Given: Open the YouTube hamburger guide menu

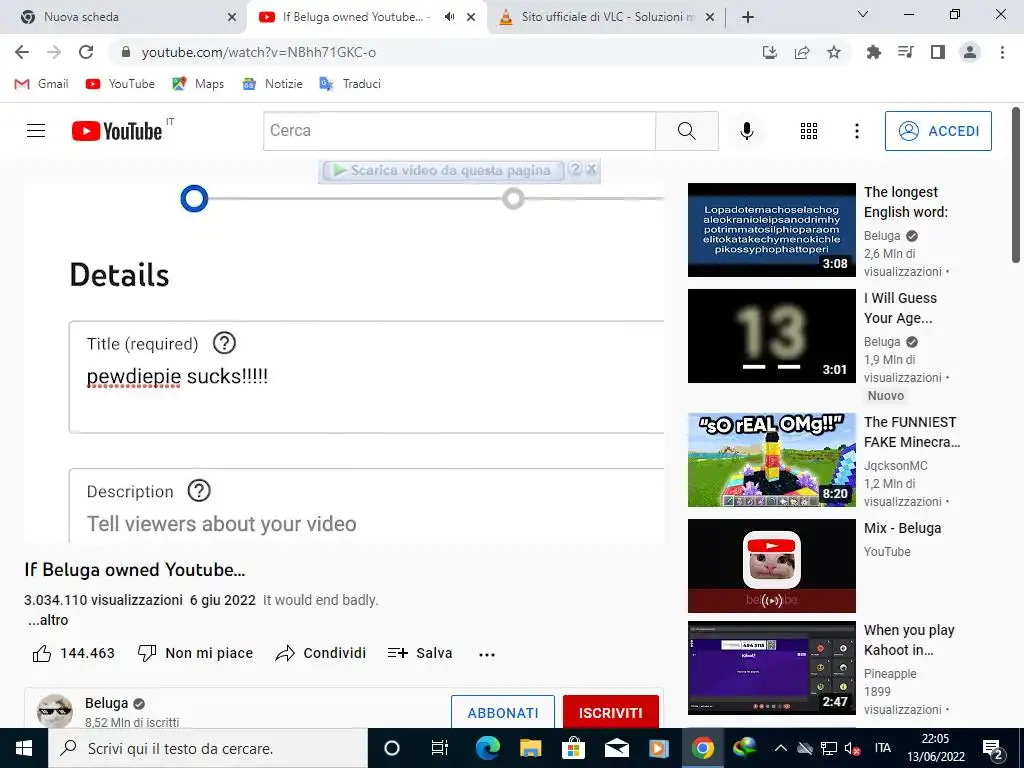Looking at the screenshot, I should [x=36, y=131].
